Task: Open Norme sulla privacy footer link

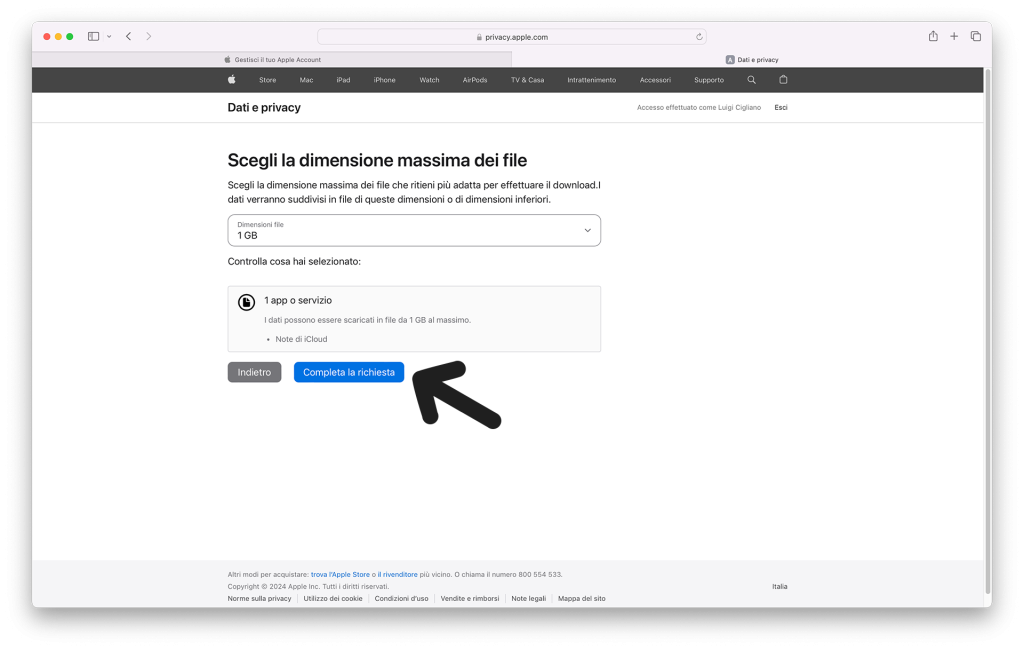Action: (x=259, y=598)
